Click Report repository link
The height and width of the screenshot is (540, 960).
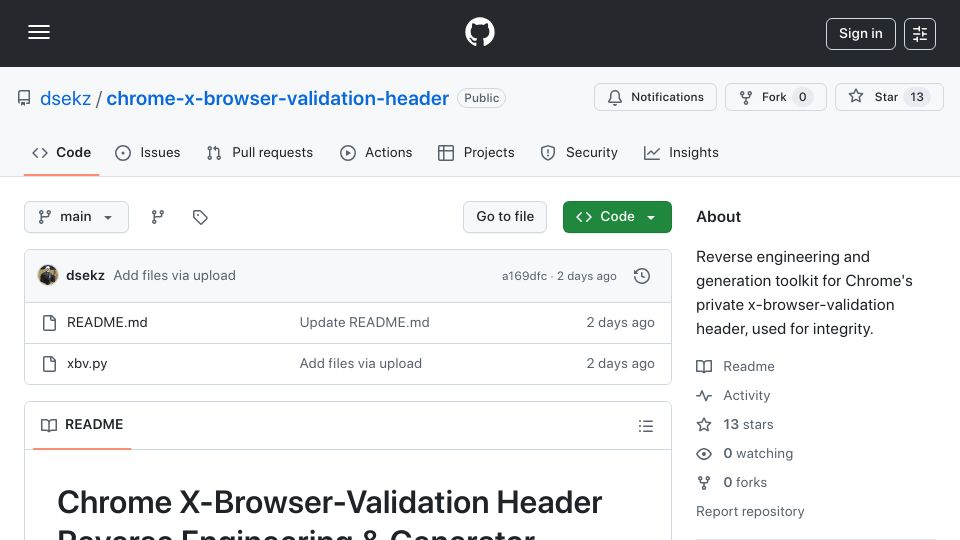[750, 511]
